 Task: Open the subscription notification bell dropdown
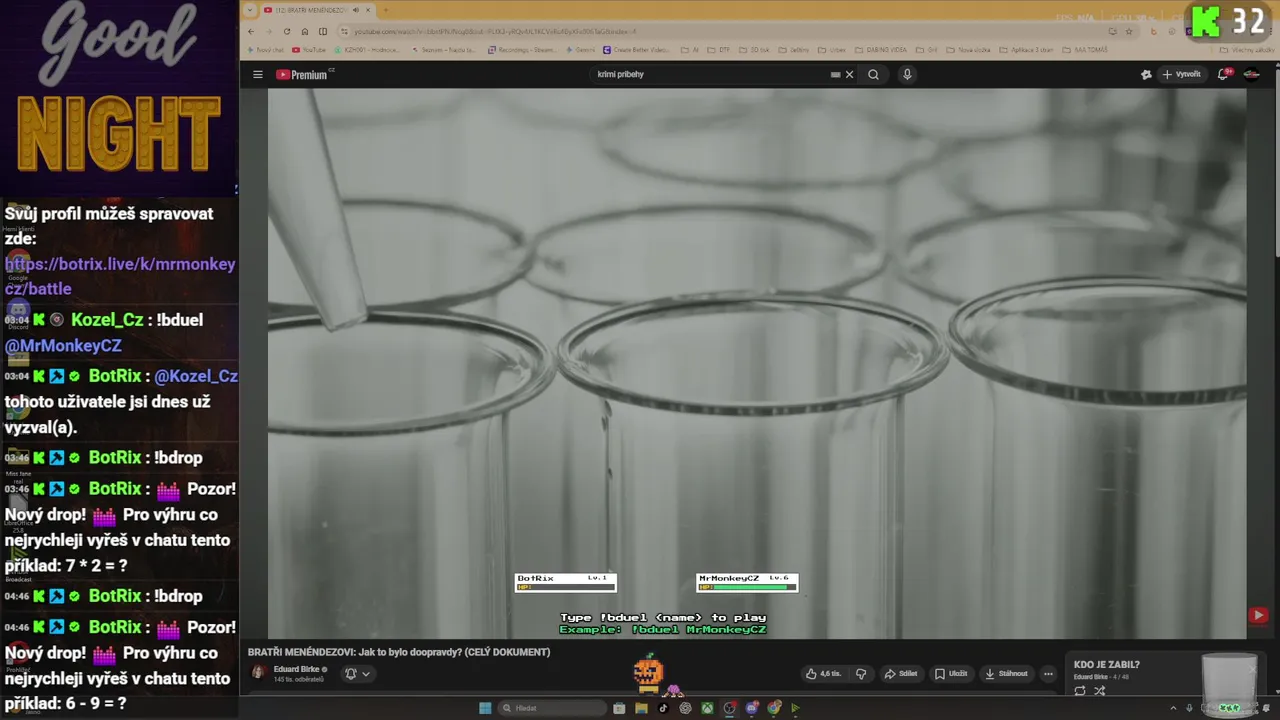(x=357, y=674)
